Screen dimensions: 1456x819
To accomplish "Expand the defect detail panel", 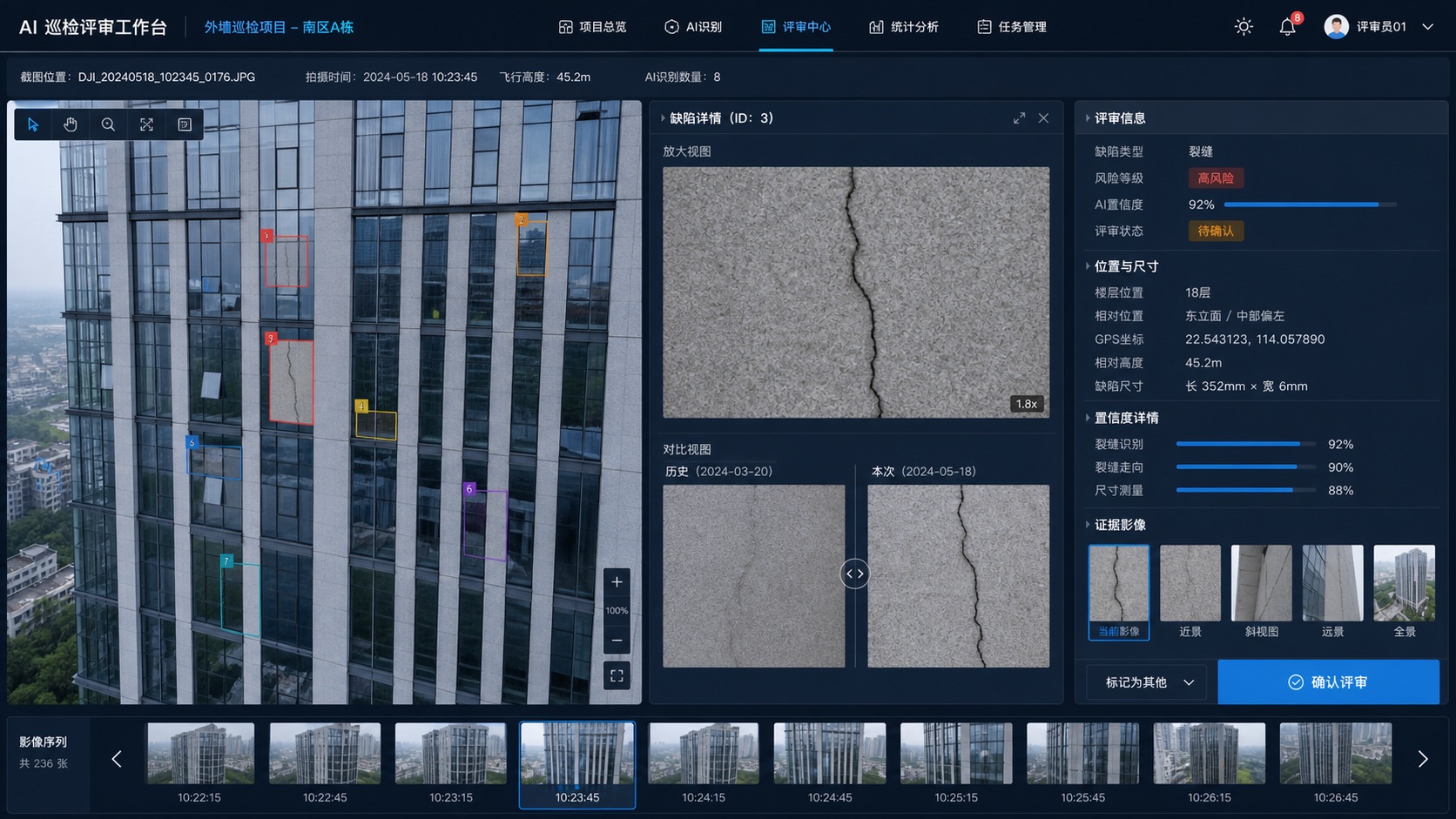I will 1019,117.
